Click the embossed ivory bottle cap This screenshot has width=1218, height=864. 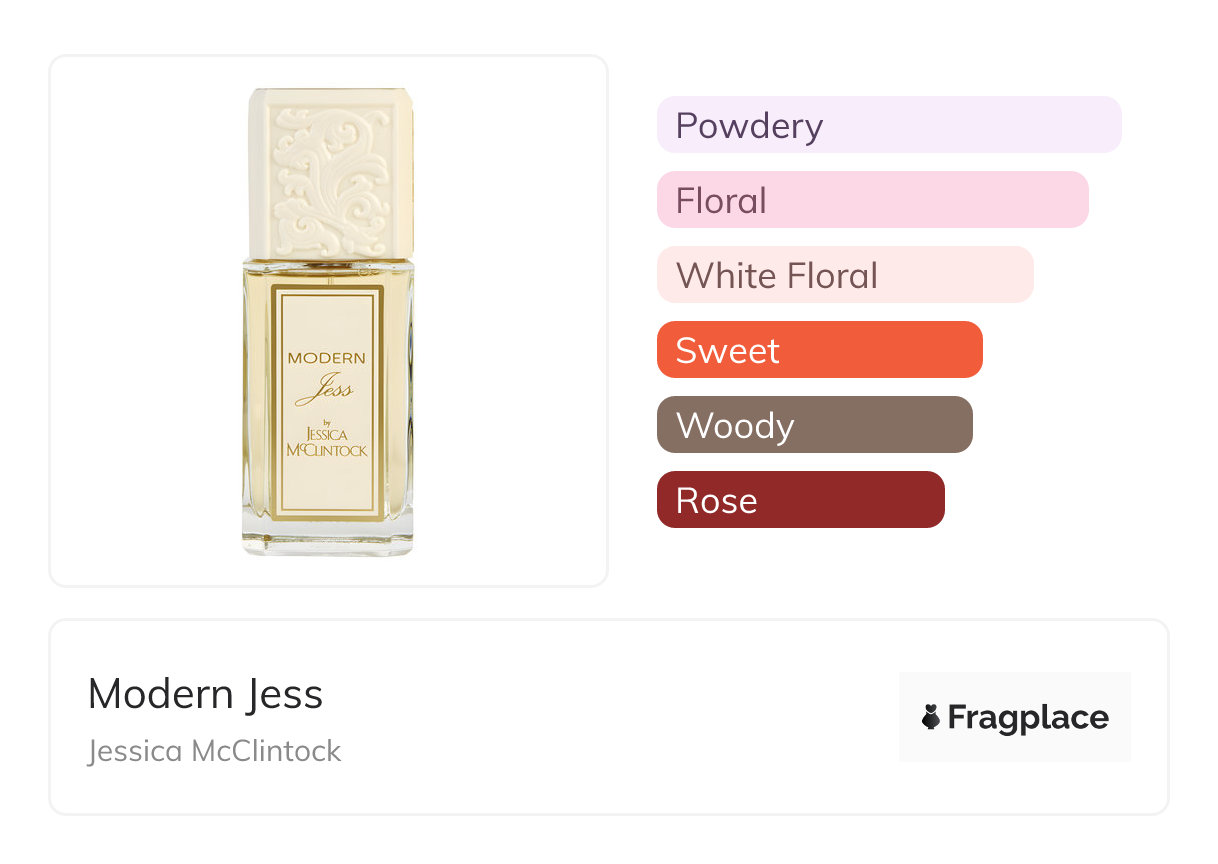click(x=329, y=174)
